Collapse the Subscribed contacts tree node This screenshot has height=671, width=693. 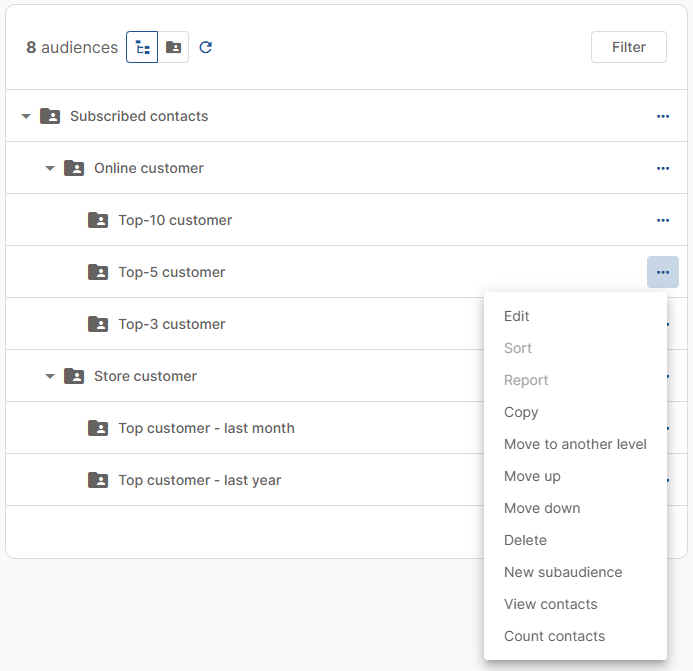(26, 117)
